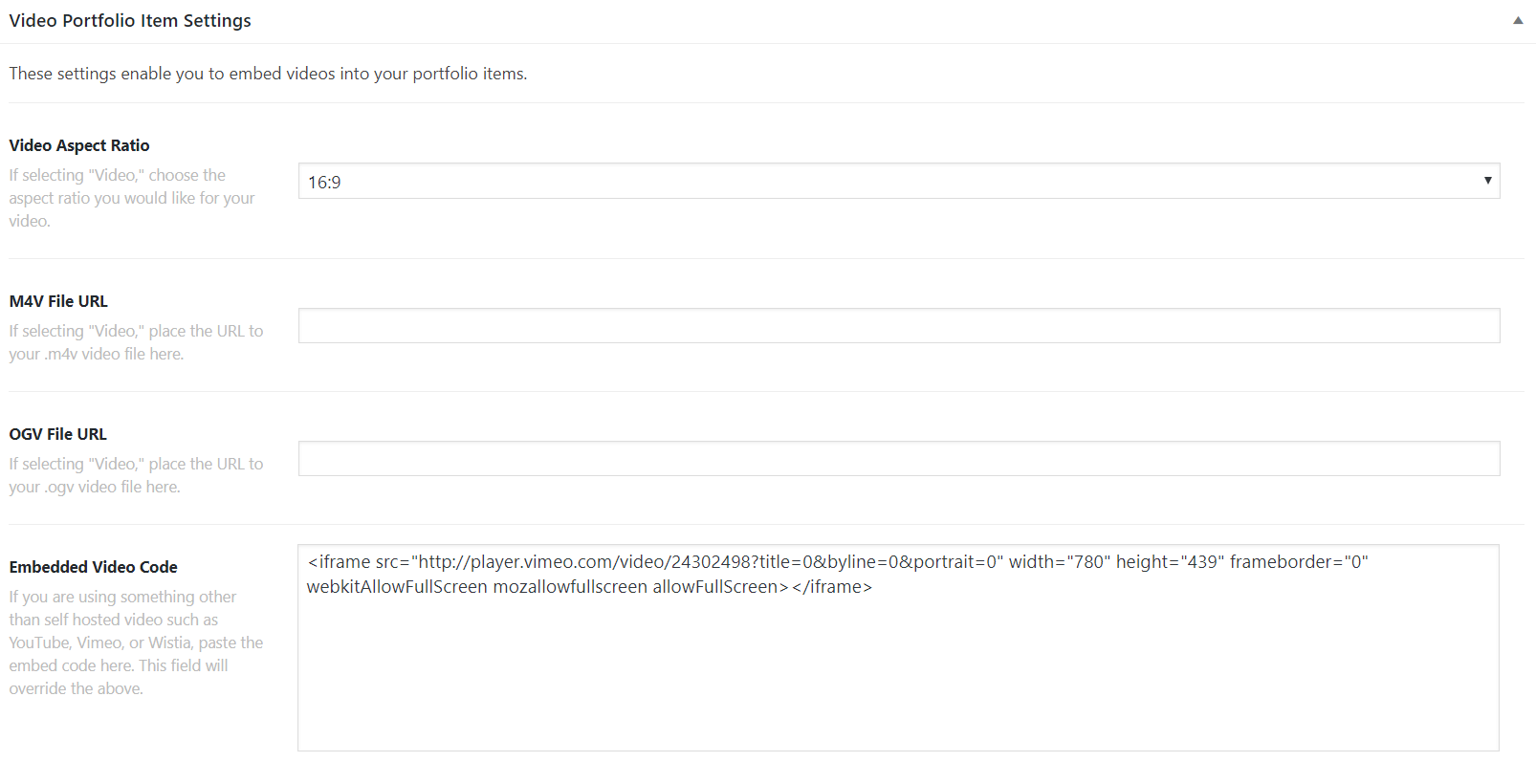Click the M4V File URL label
Screen dimensions: 1536x784
tap(58, 301)
